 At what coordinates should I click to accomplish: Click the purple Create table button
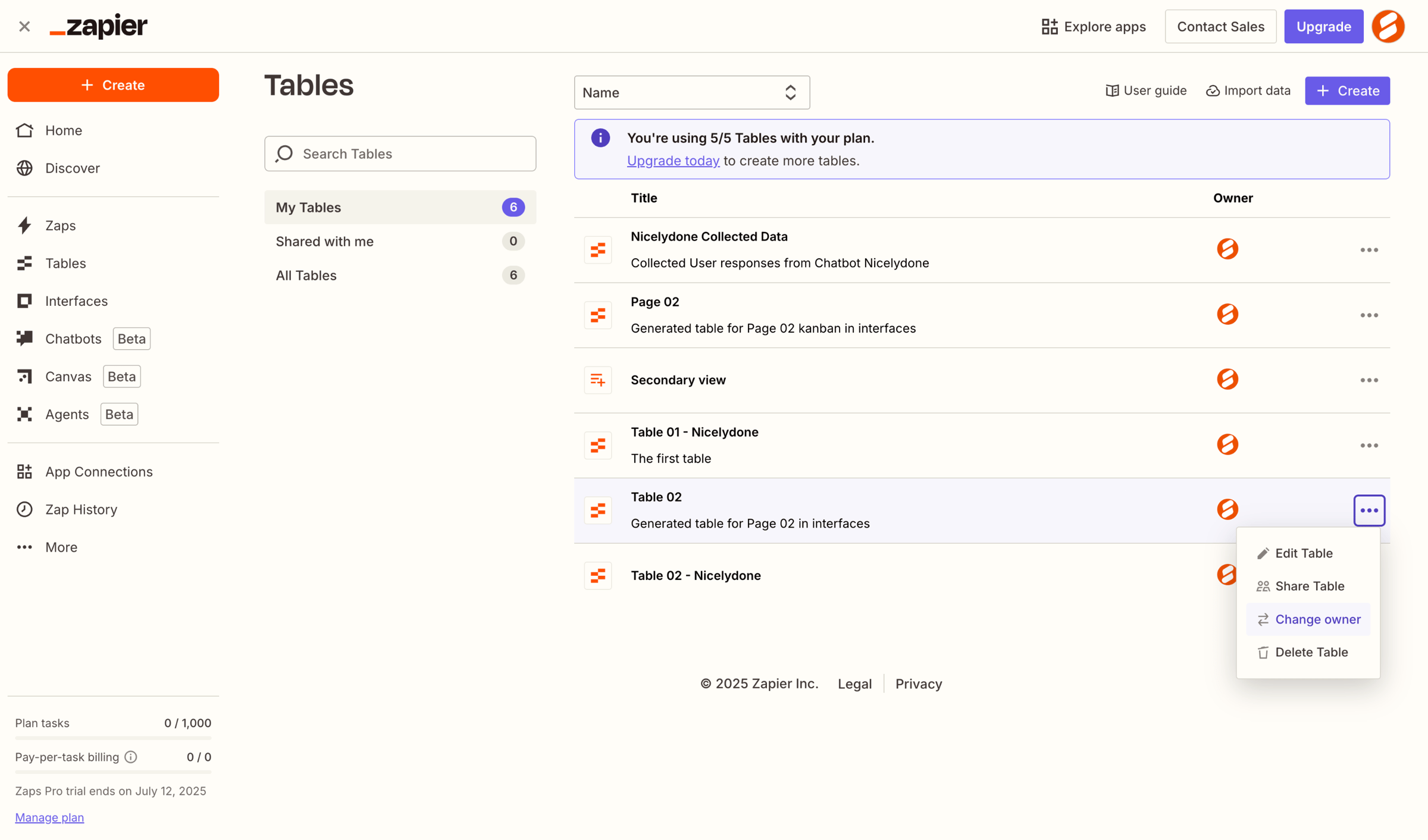pyautogui.click(x=1347, y=90)
